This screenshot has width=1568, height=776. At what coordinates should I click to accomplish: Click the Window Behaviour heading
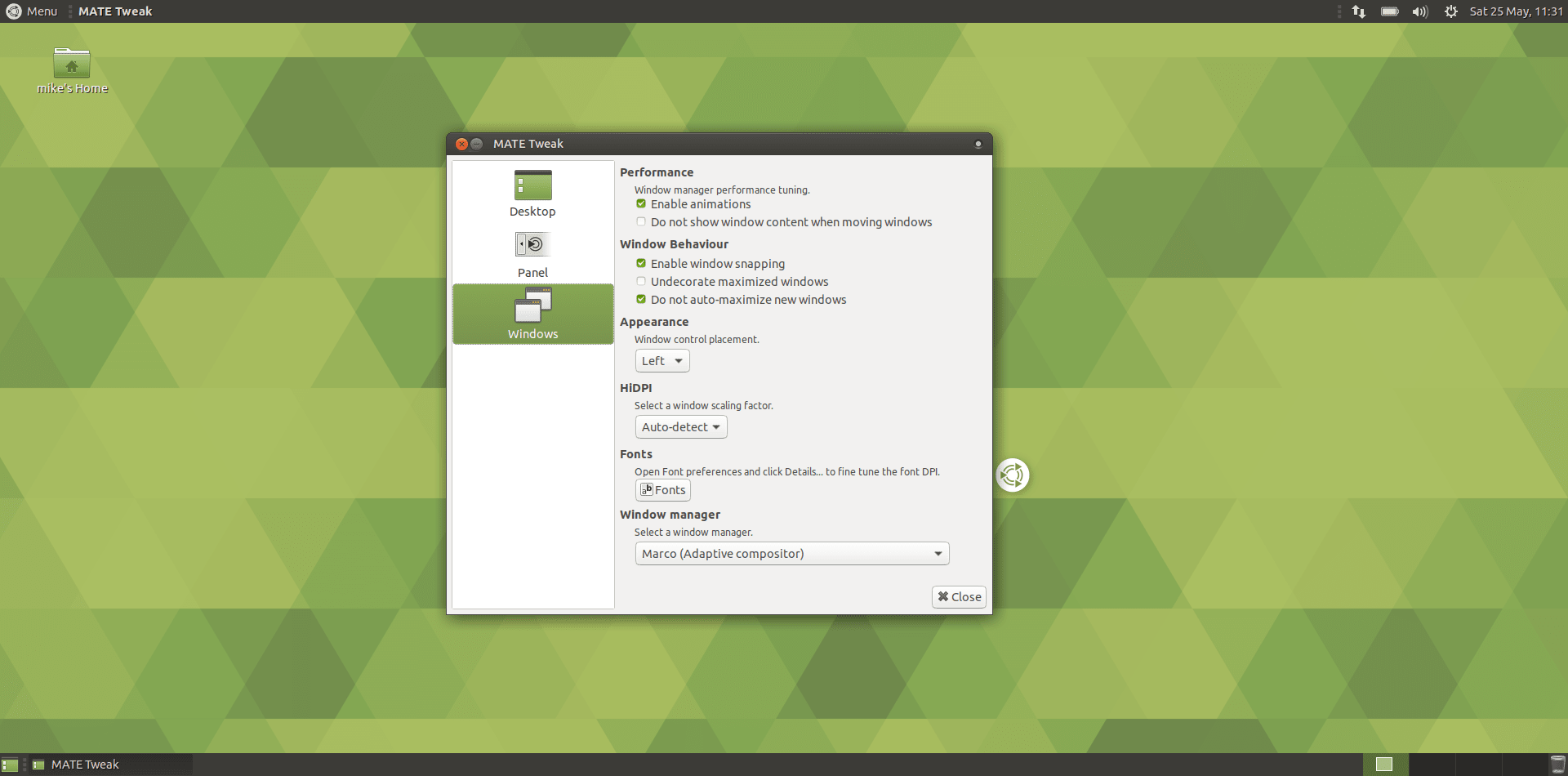(674, 244)
